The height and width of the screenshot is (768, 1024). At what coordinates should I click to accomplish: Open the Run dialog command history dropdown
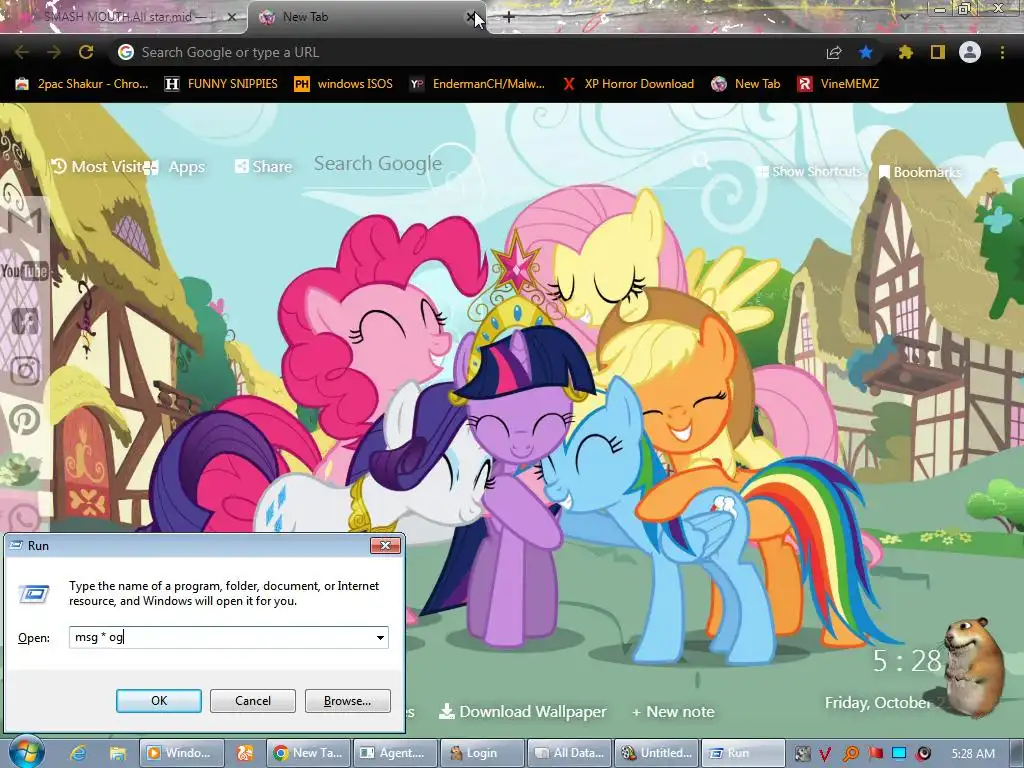[380, 637]
